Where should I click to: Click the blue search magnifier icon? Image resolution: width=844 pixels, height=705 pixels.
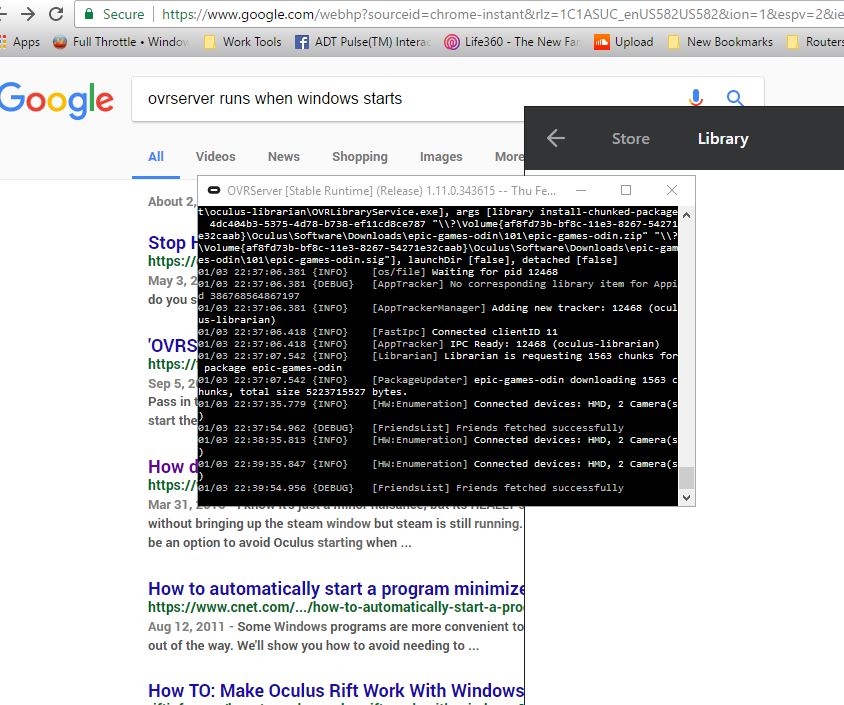tap(735, 97)
